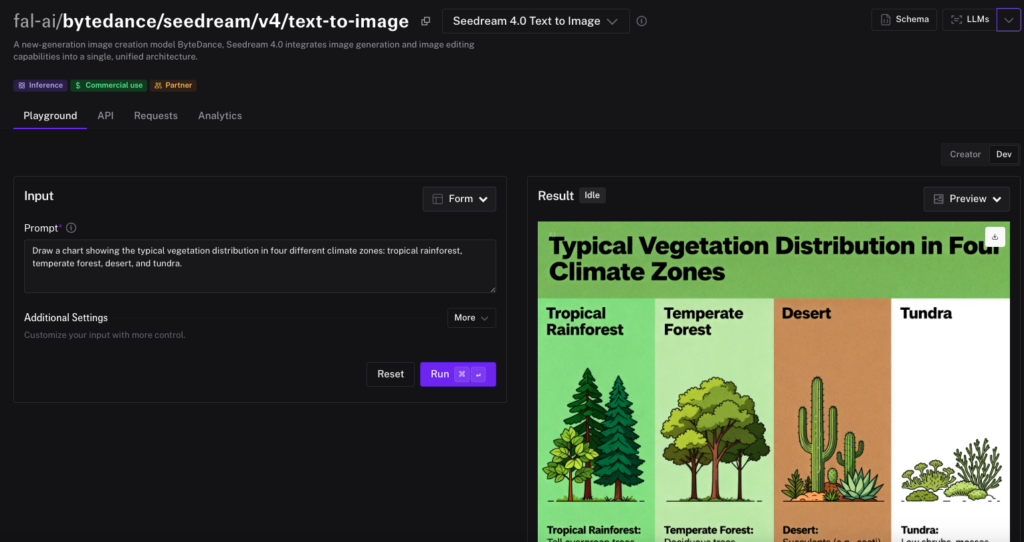
Task: Open the Schema button with document icon
Action: (904, 20)
